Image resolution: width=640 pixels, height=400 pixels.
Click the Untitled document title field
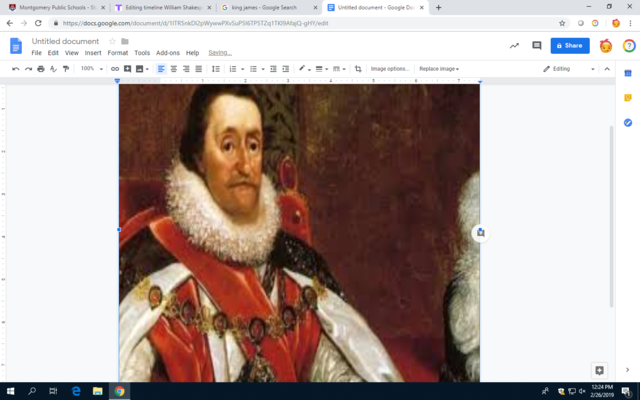(65, 41)
